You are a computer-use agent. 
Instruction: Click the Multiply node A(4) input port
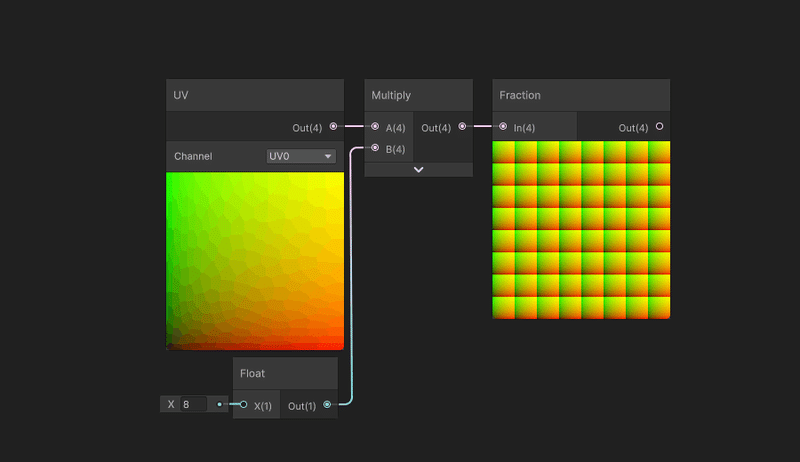click(x=375, y=126)
